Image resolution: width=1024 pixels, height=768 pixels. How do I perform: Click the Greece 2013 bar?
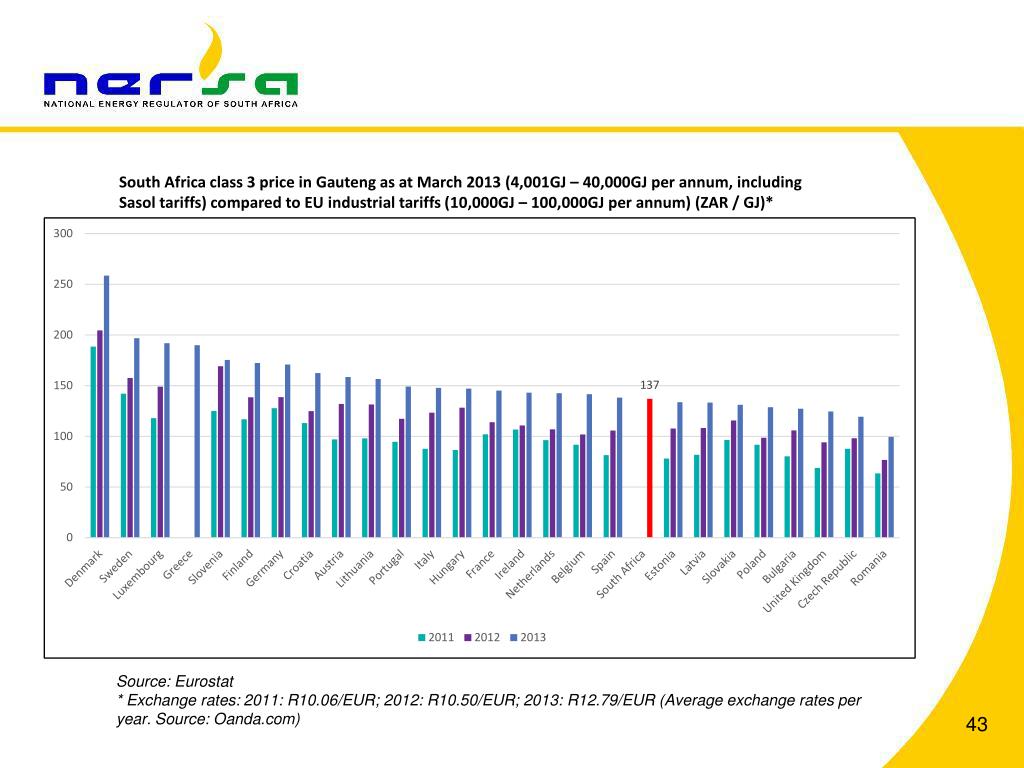point(197,441)
